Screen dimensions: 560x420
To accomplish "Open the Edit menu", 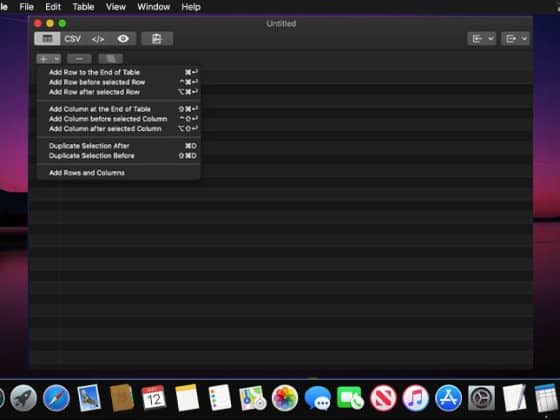I will [x=53, y=7].
